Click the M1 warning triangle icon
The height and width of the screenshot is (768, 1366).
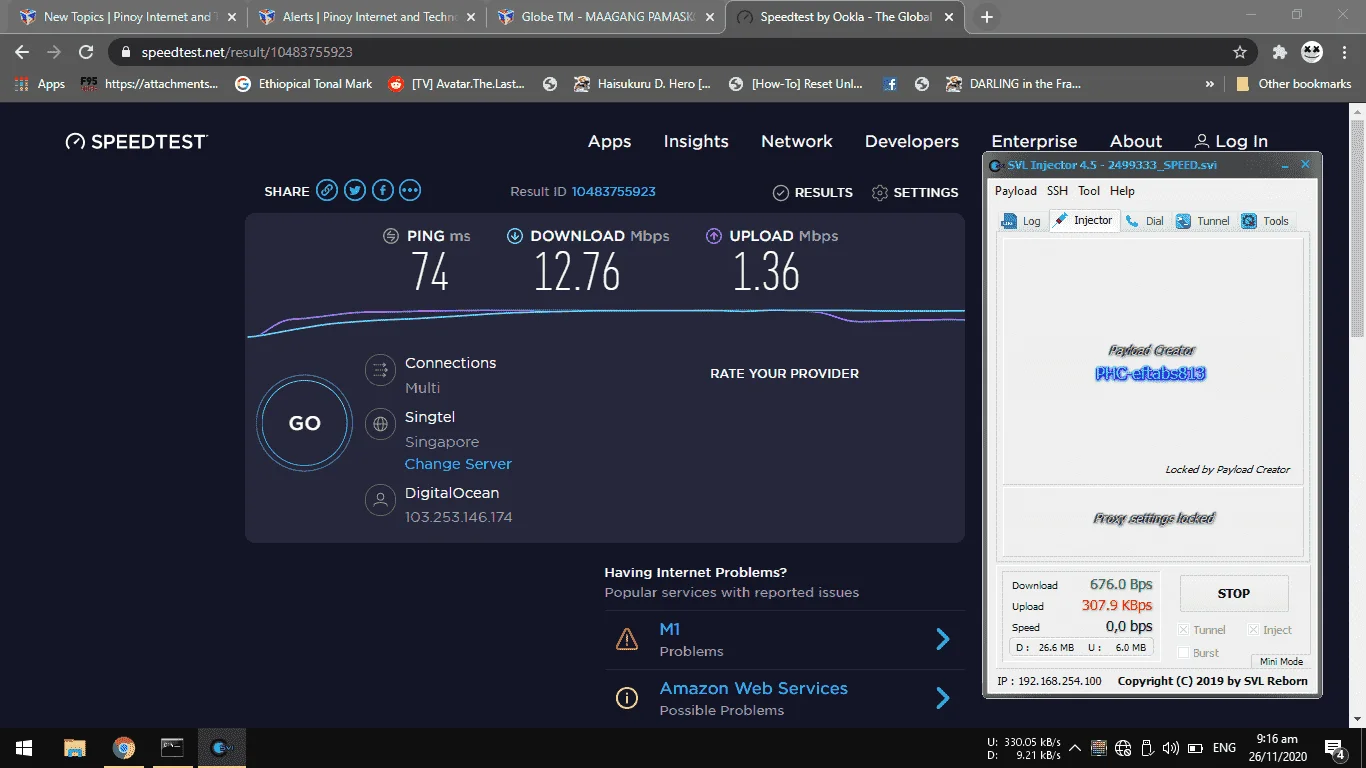(627, 639)
